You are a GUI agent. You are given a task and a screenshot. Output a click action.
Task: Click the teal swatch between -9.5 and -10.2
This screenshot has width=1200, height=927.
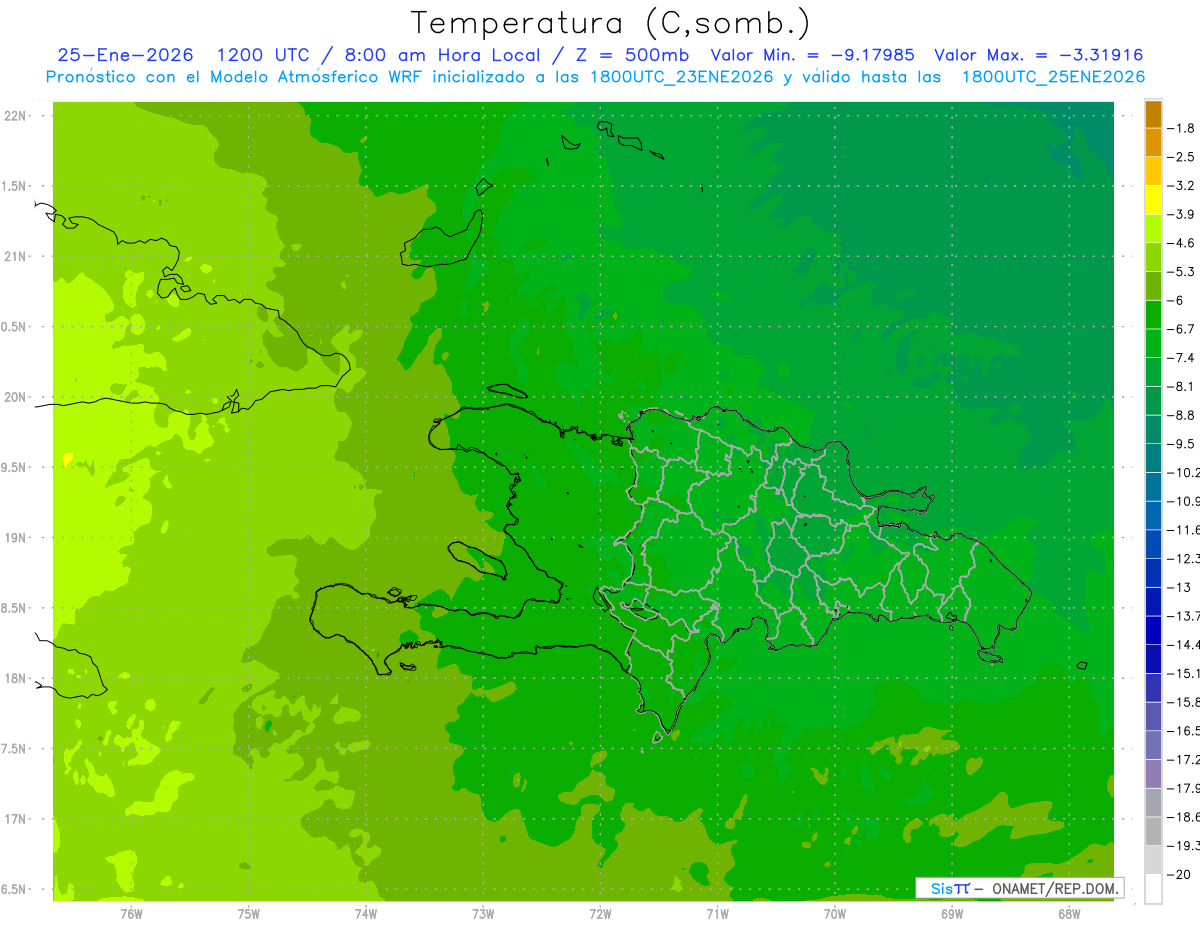(1153, 458)
